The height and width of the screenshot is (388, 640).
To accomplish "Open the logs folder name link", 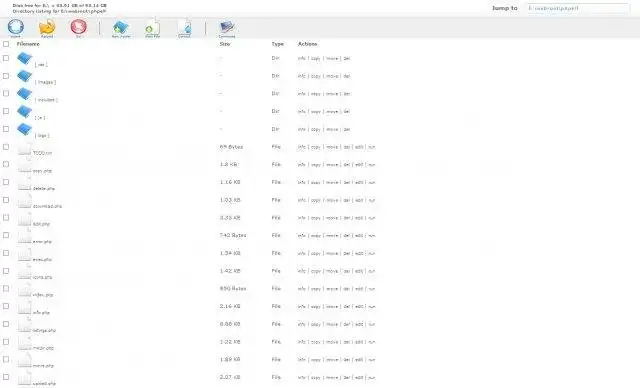I will tap(42, 135).
